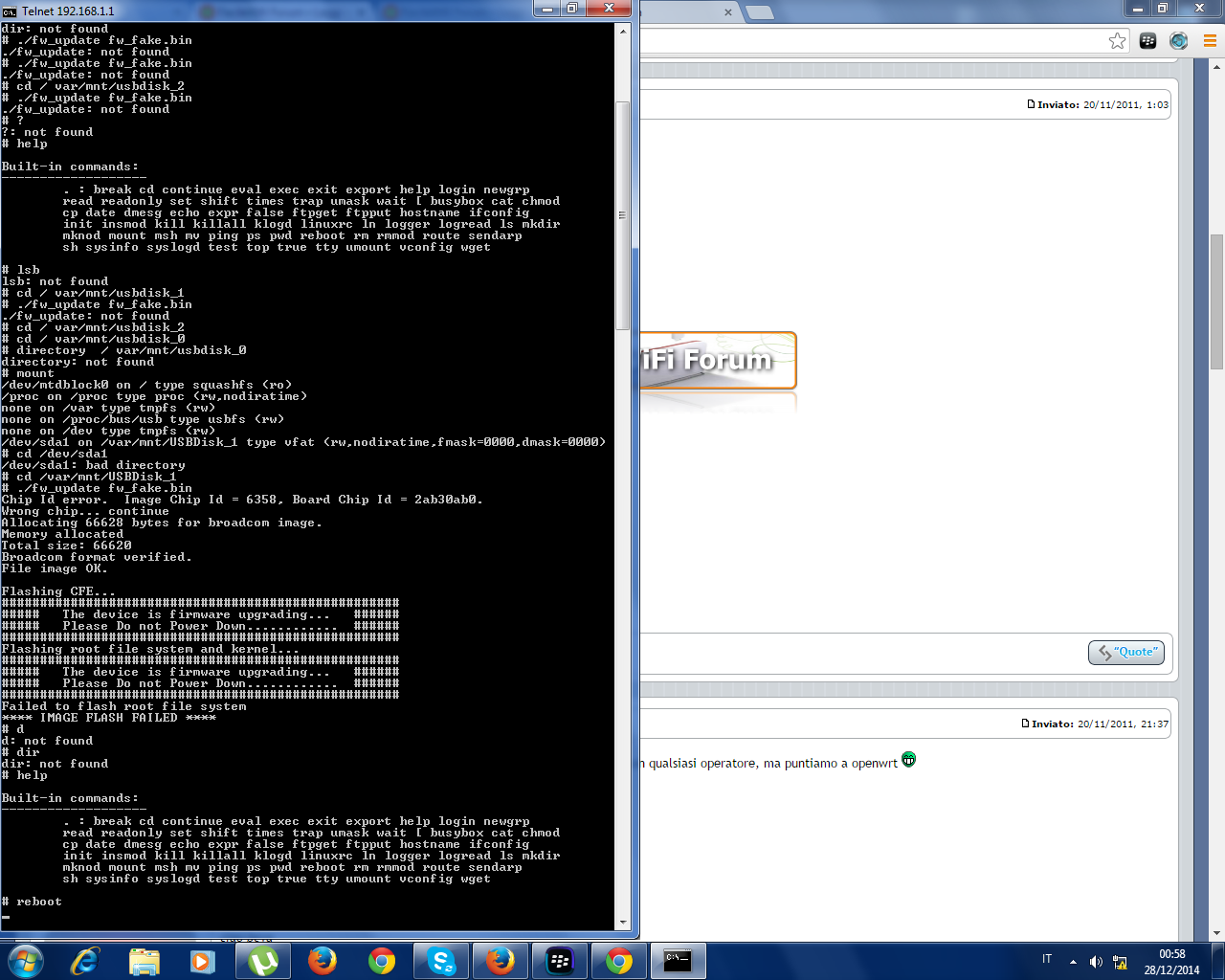Click the IT language indicator in the tray
This screenshot has width=1225, height=980.
pyautogui.click(x=1047, y=959)
